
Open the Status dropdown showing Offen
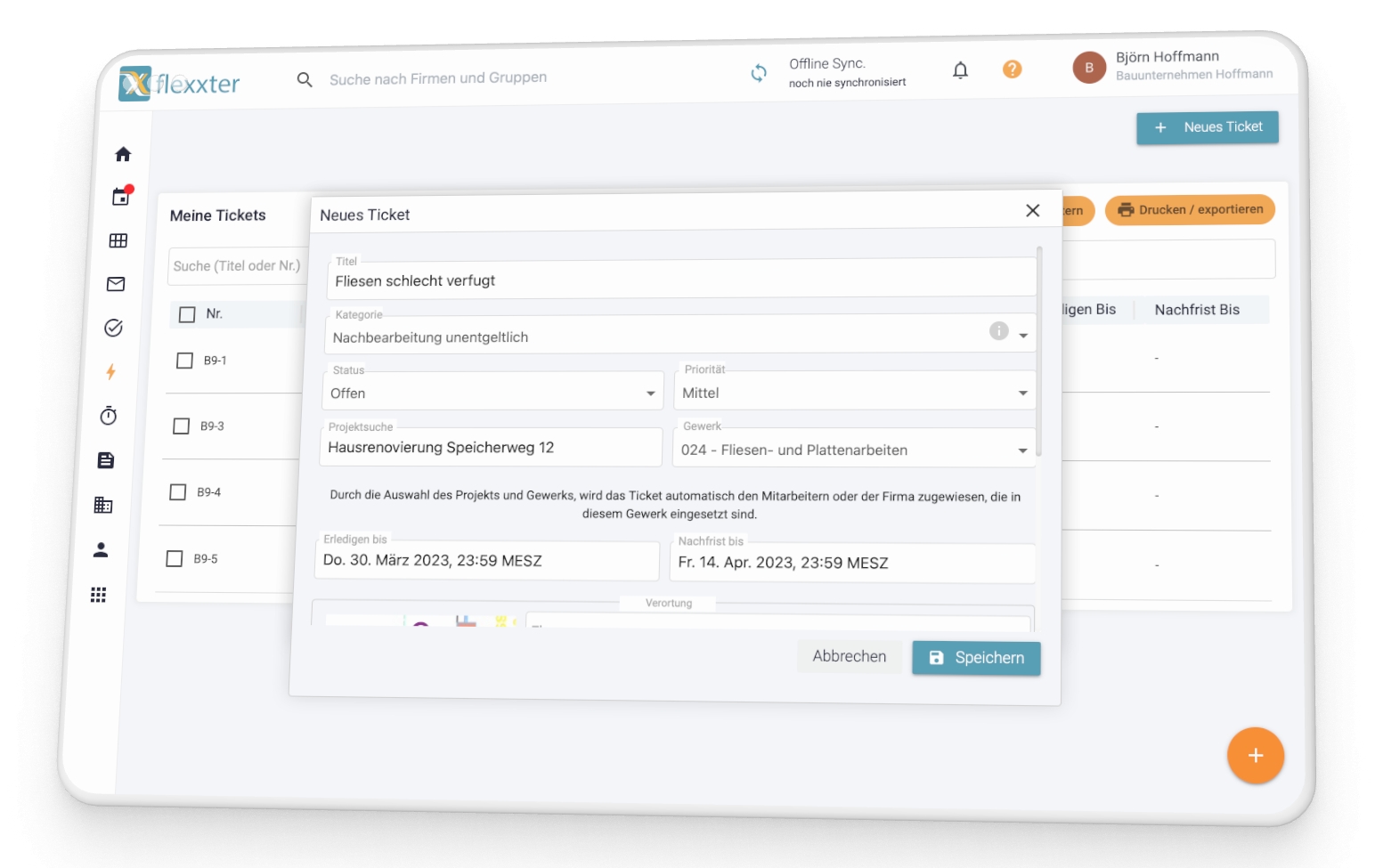coord(493,391)
